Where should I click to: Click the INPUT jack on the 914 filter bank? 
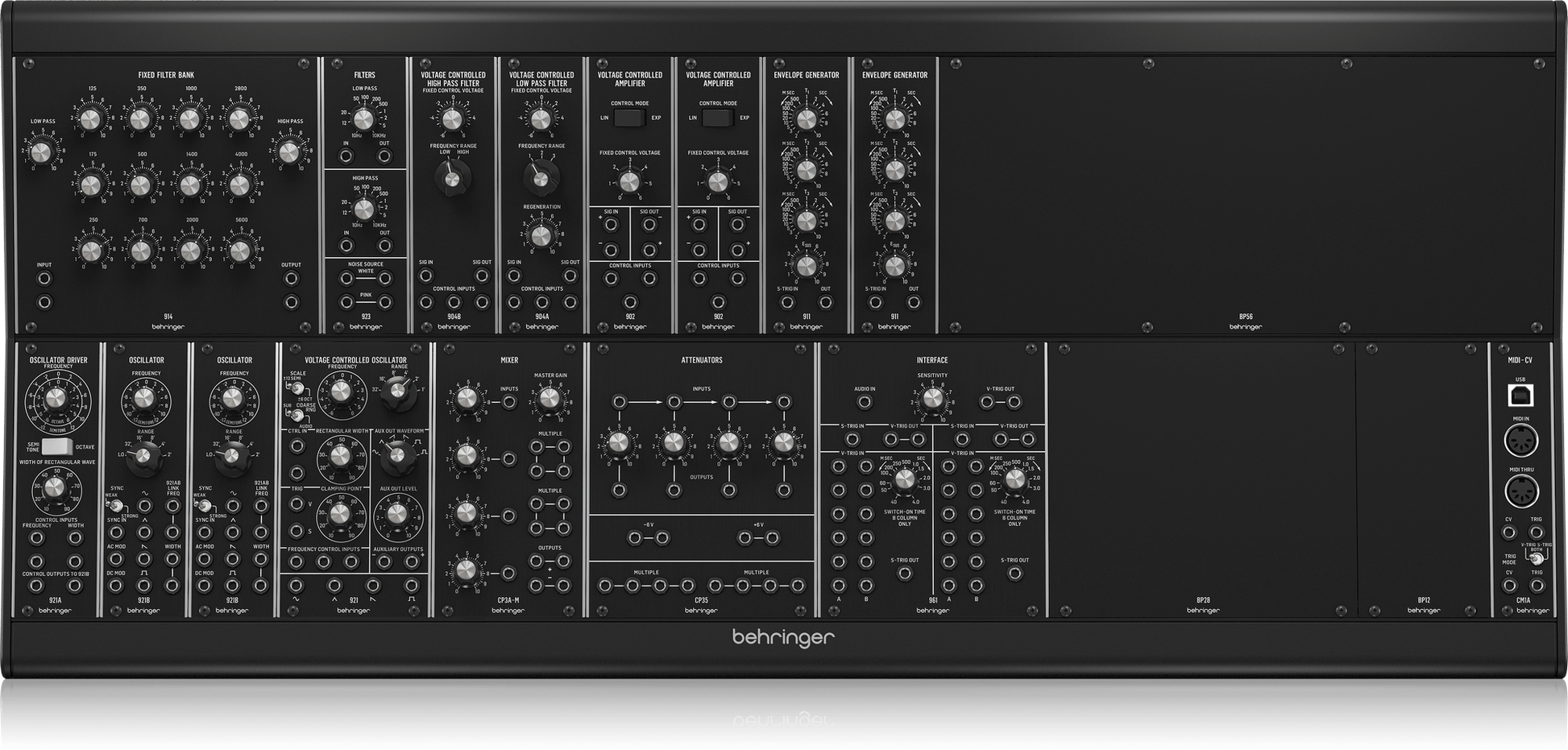coord(44,277)
